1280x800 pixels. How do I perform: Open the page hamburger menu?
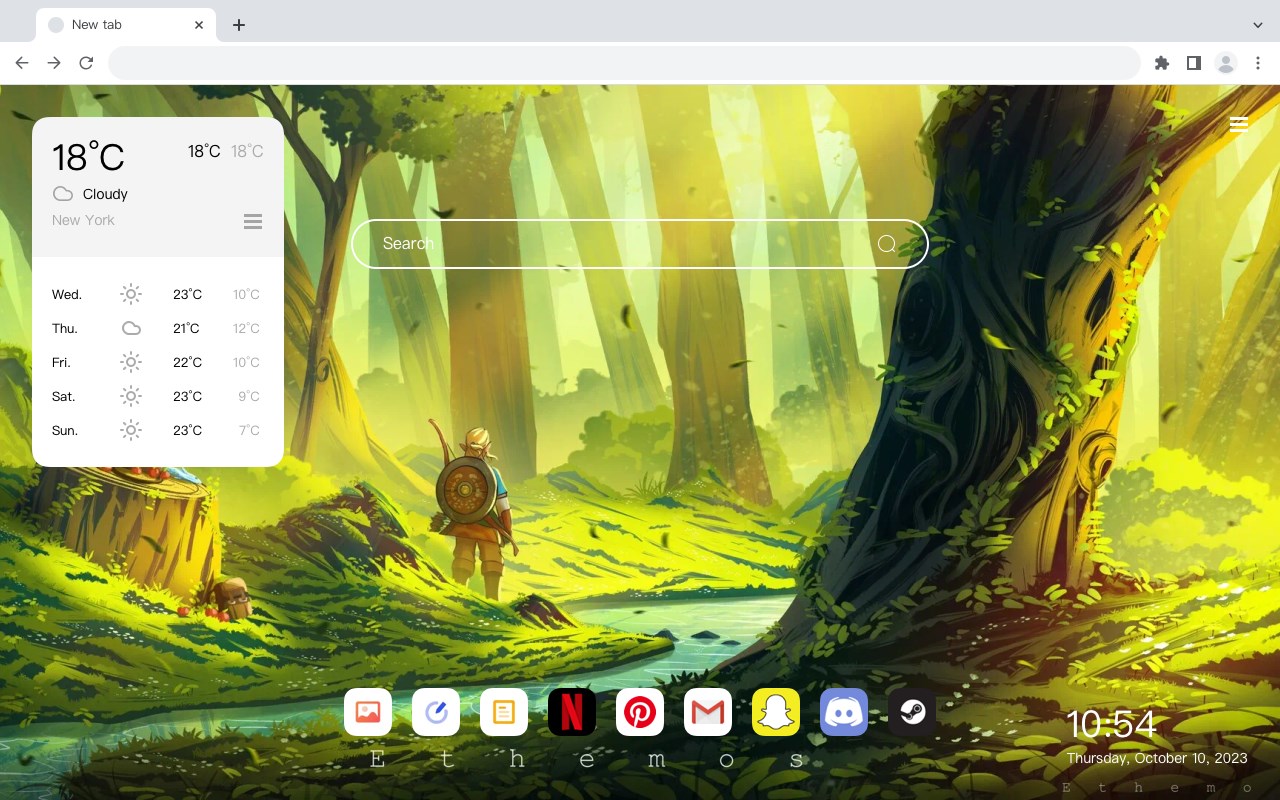point(1239,124)
